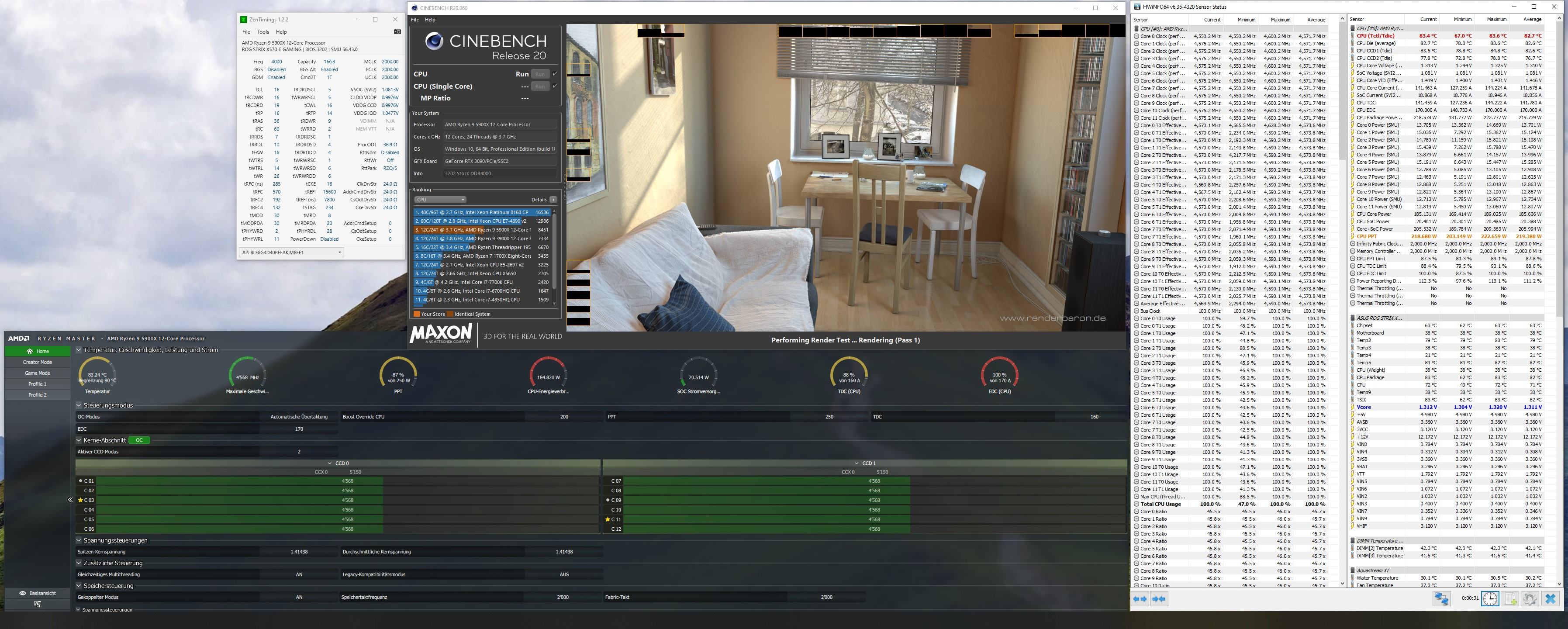Open Profile 2 in Ryzen Master
This screenshot has height=629, width=1568.
pos(37,395)
